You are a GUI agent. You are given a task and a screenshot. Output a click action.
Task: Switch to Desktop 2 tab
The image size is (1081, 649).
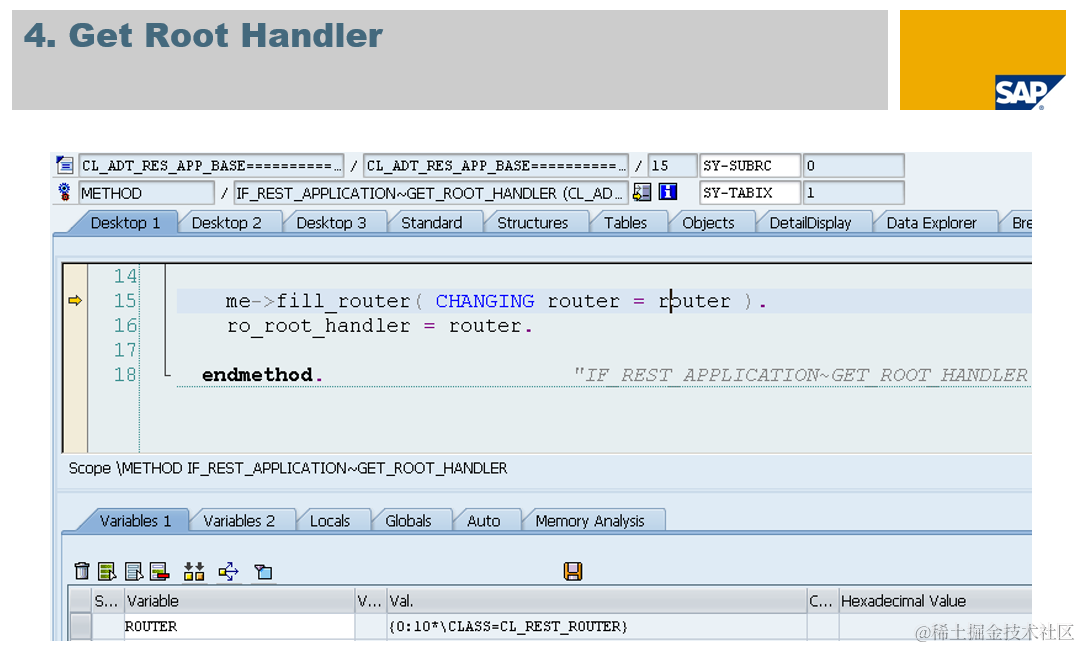pos(226,223)
